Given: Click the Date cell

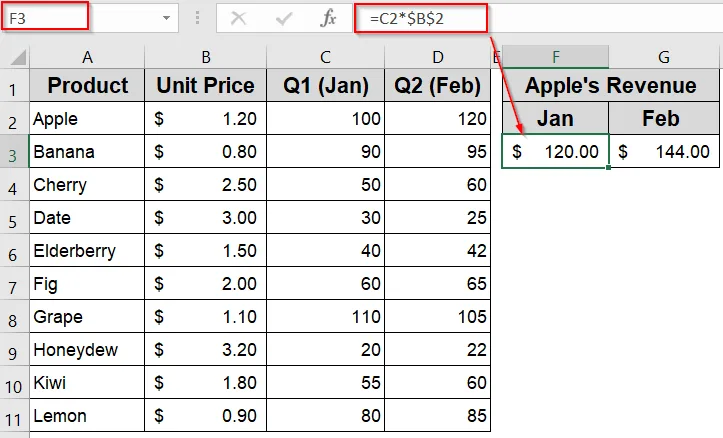Looking at the screenshot, I should (x=87, y=218).
